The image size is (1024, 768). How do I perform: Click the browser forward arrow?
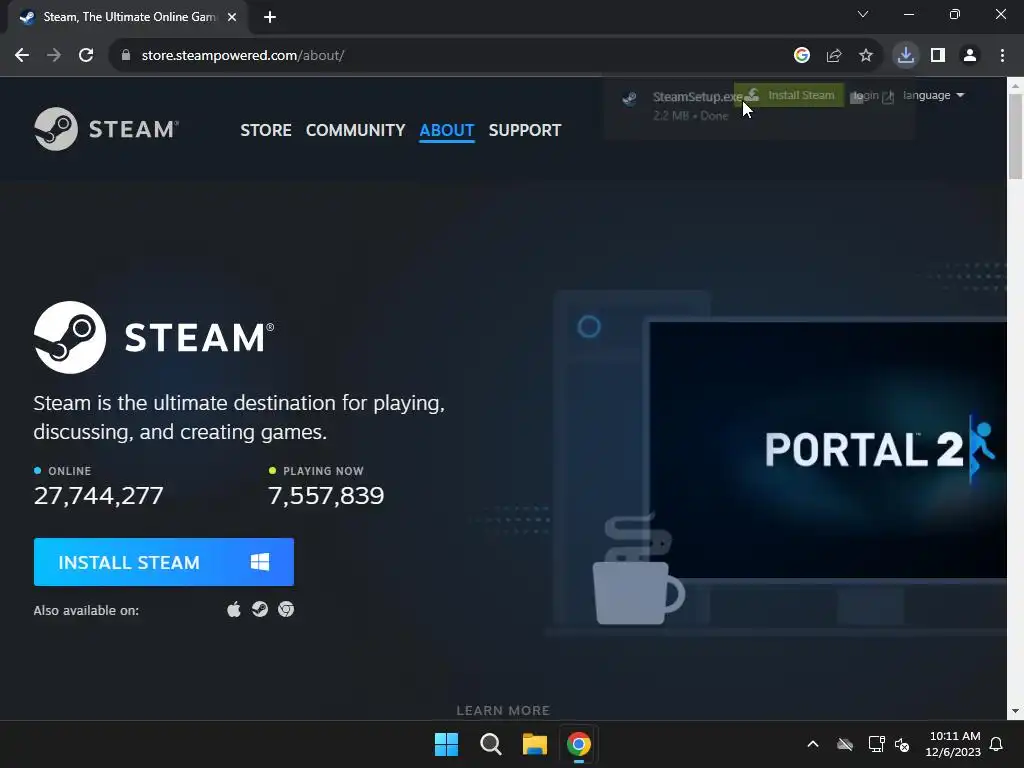tap(54, 56)
